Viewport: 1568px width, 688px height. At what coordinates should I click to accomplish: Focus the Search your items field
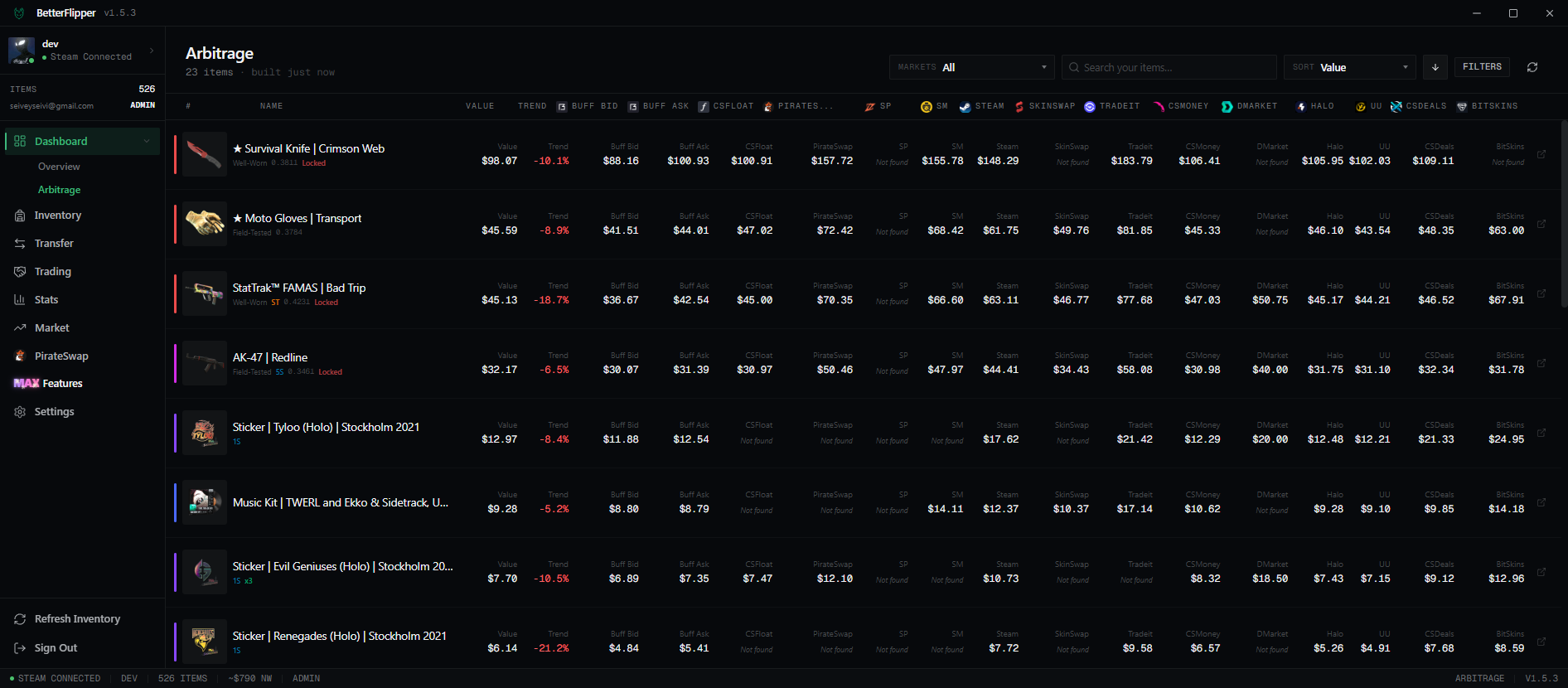(1169, 67)
